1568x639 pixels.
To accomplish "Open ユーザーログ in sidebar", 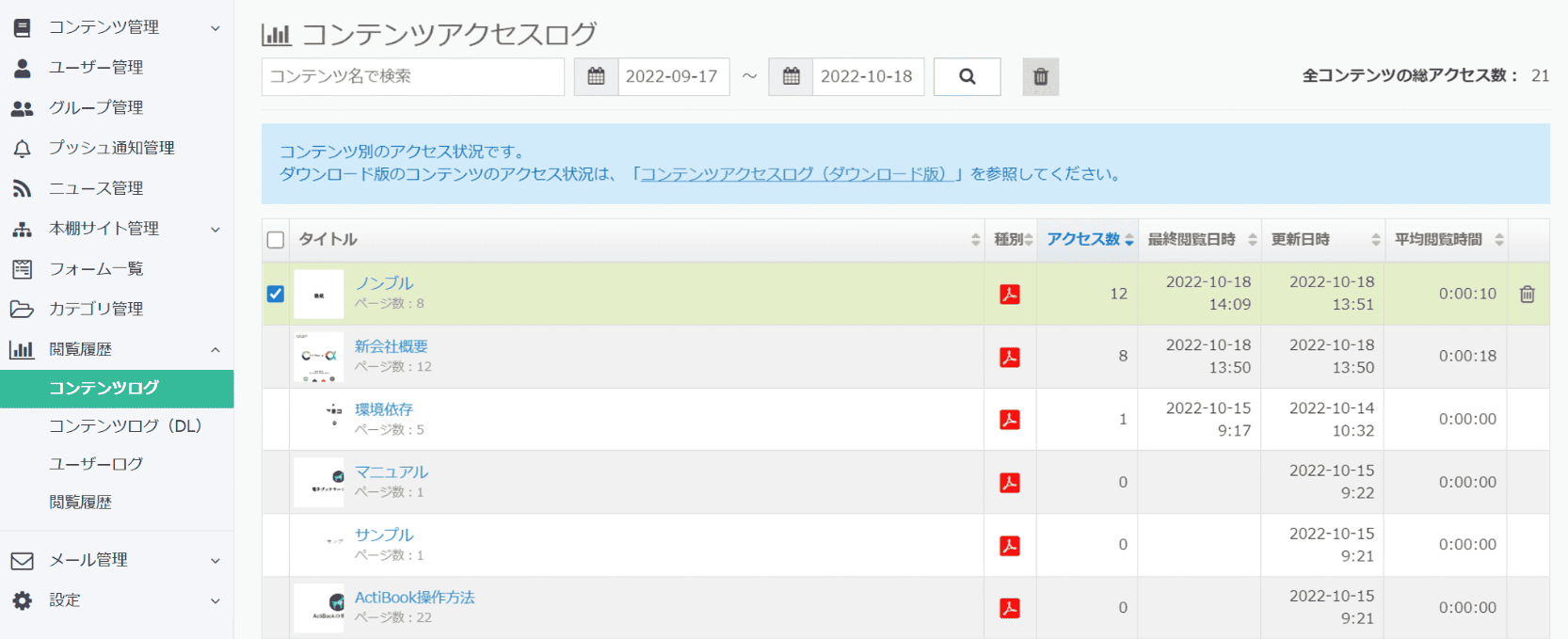I will coord(96,464).
